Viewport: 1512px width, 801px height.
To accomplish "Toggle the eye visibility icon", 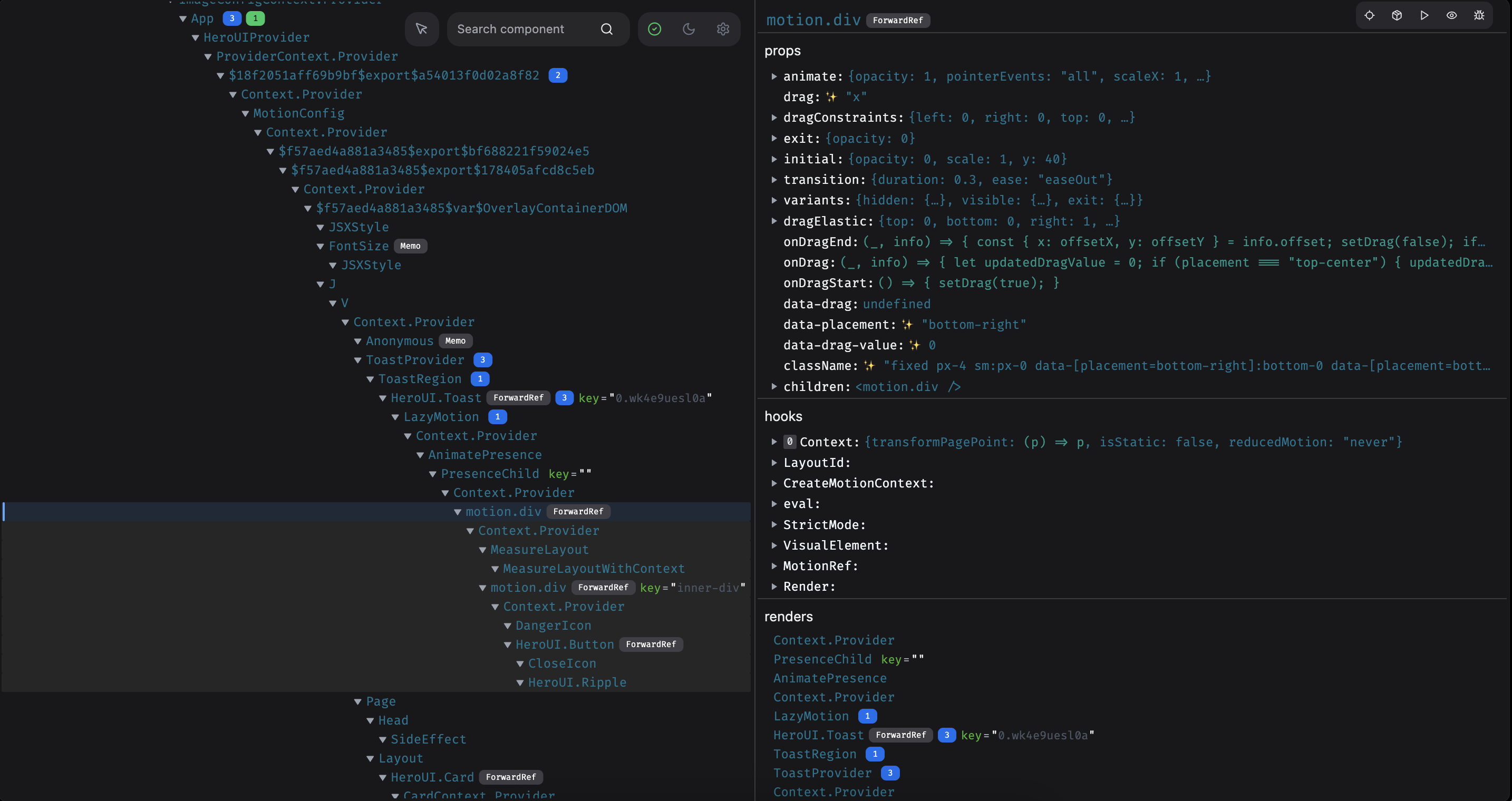I will (x=1451, y=15).
